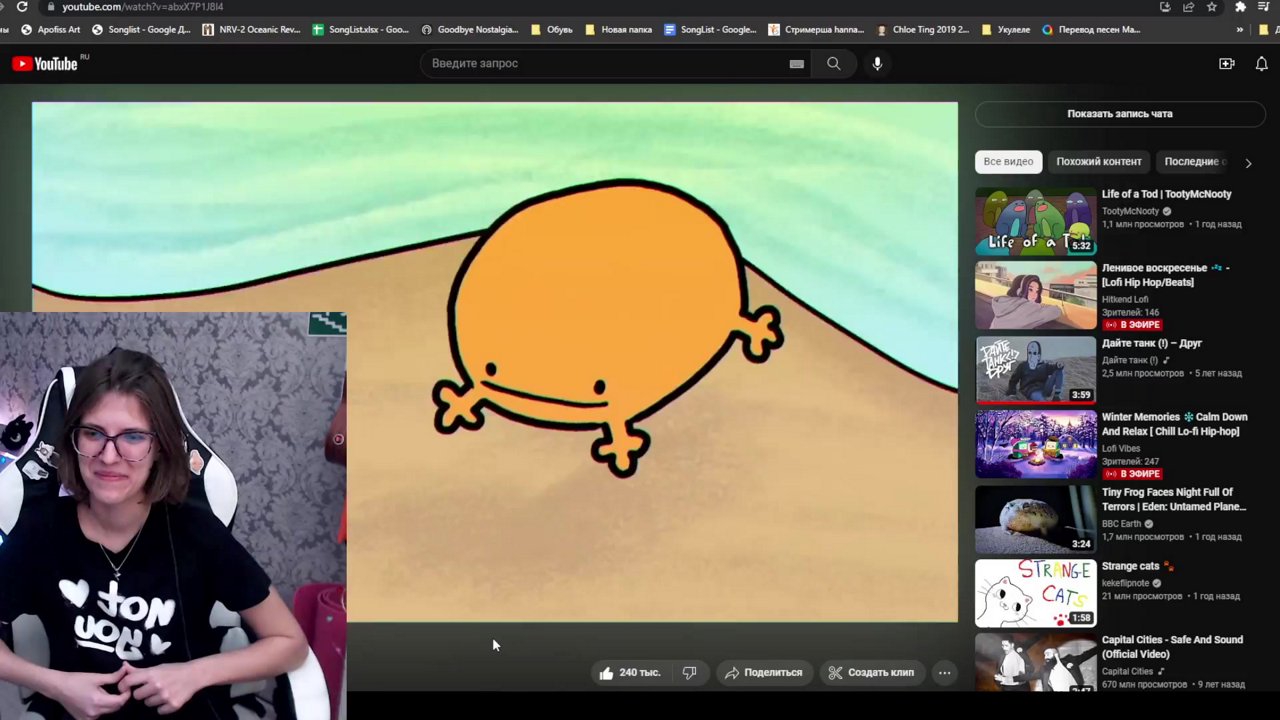Image resolution: width=1280 pixels, height=720 pixels.
Task: Open the Перевод песен bookmark
Action: coord(1091,29)
